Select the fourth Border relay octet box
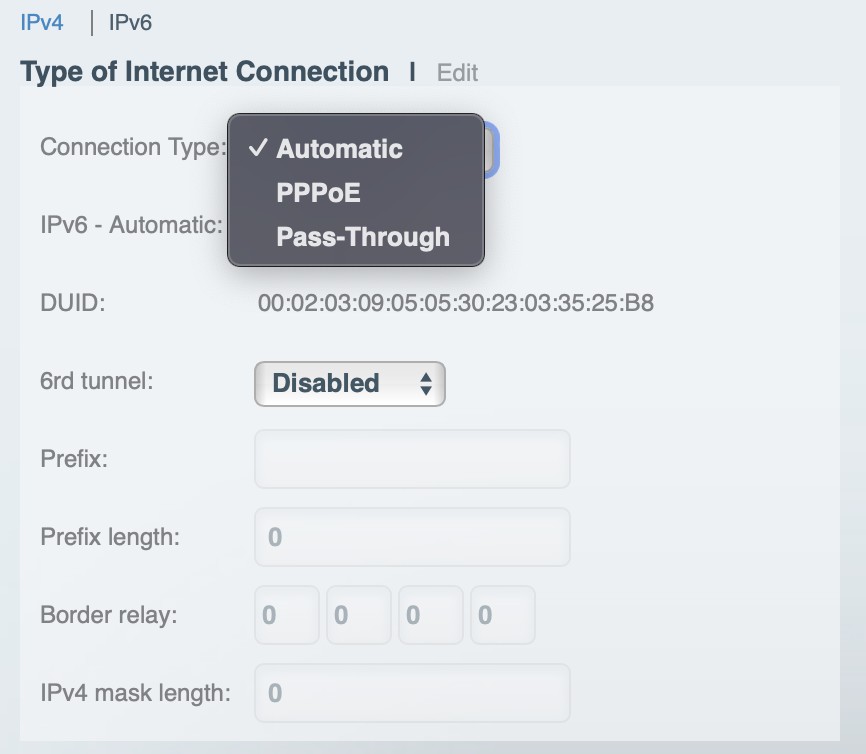 (x=503, y=615)
